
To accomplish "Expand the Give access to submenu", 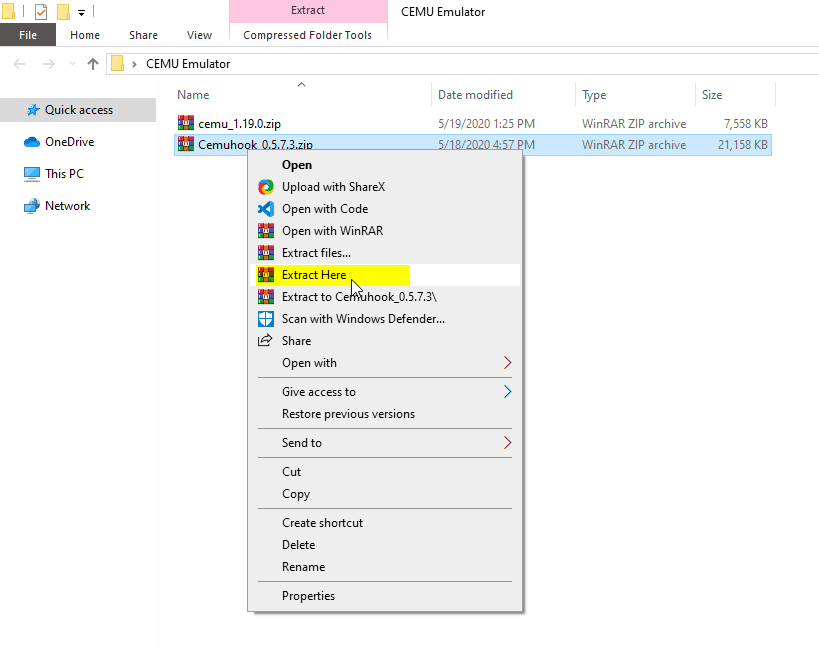I will pos(507,392).
